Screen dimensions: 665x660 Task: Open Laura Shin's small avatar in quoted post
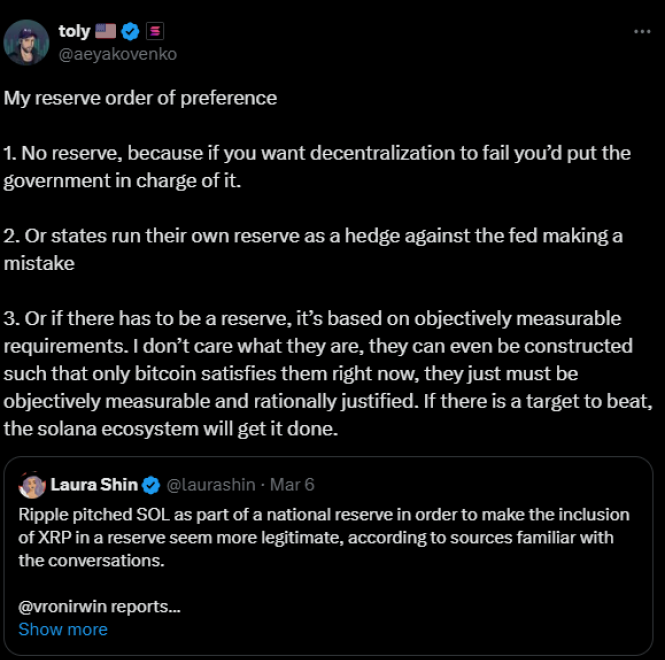[31, 486]
